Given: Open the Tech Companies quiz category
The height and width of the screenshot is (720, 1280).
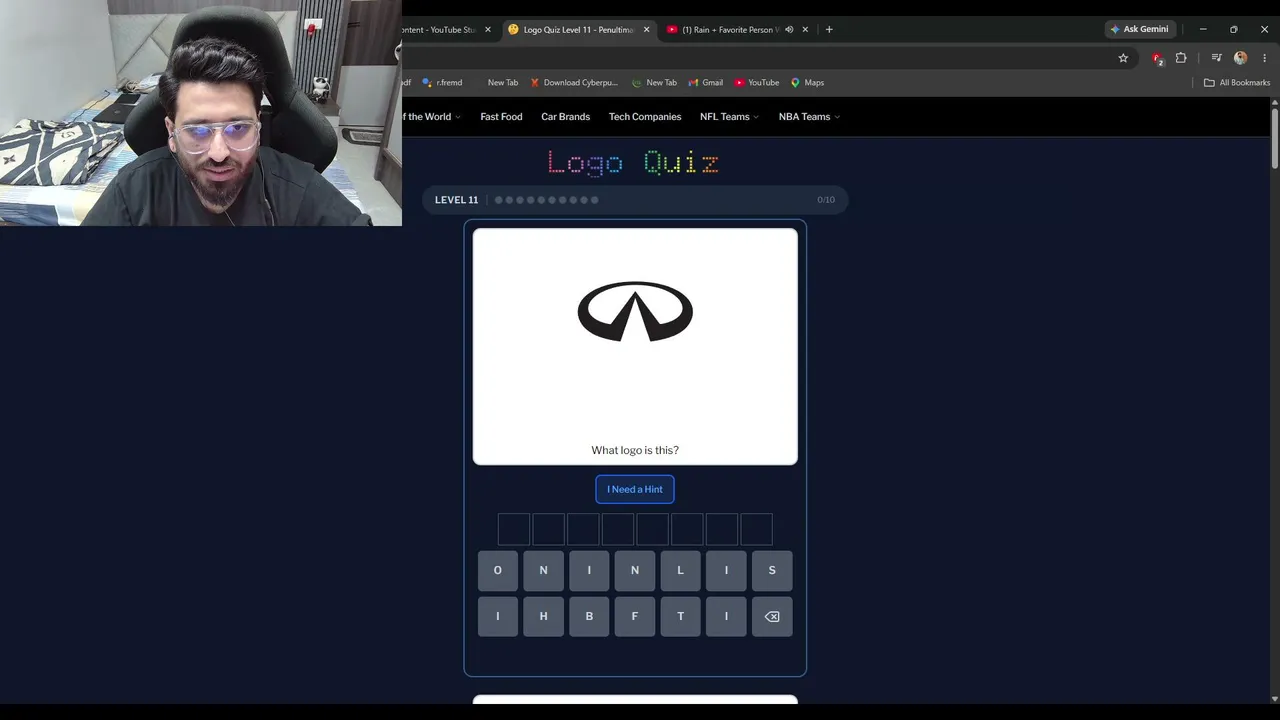Looking at the screenshot, I should click(x=645, y=117).
